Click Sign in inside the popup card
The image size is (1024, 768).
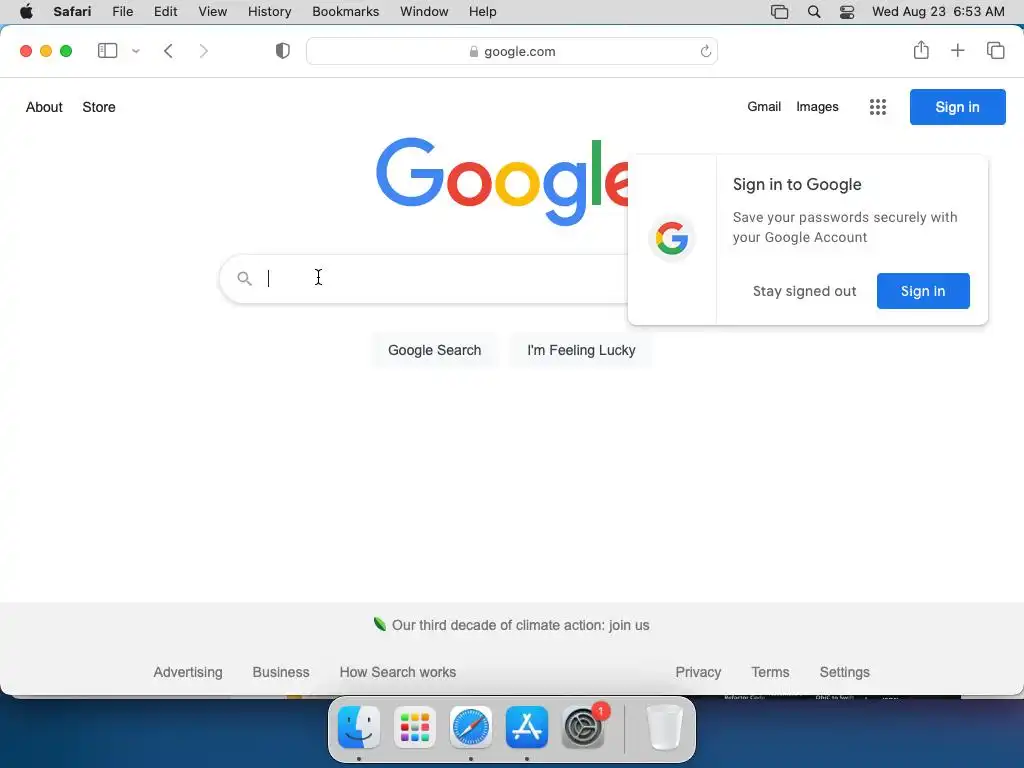tap(923, 291)
